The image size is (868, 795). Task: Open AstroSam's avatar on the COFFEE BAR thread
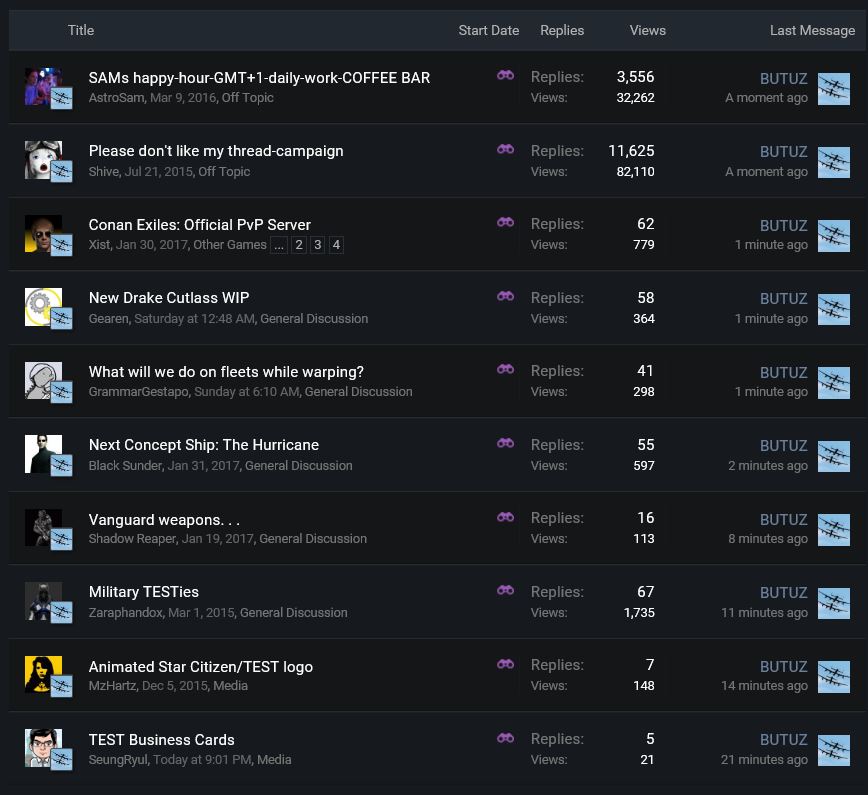[42, 87]
